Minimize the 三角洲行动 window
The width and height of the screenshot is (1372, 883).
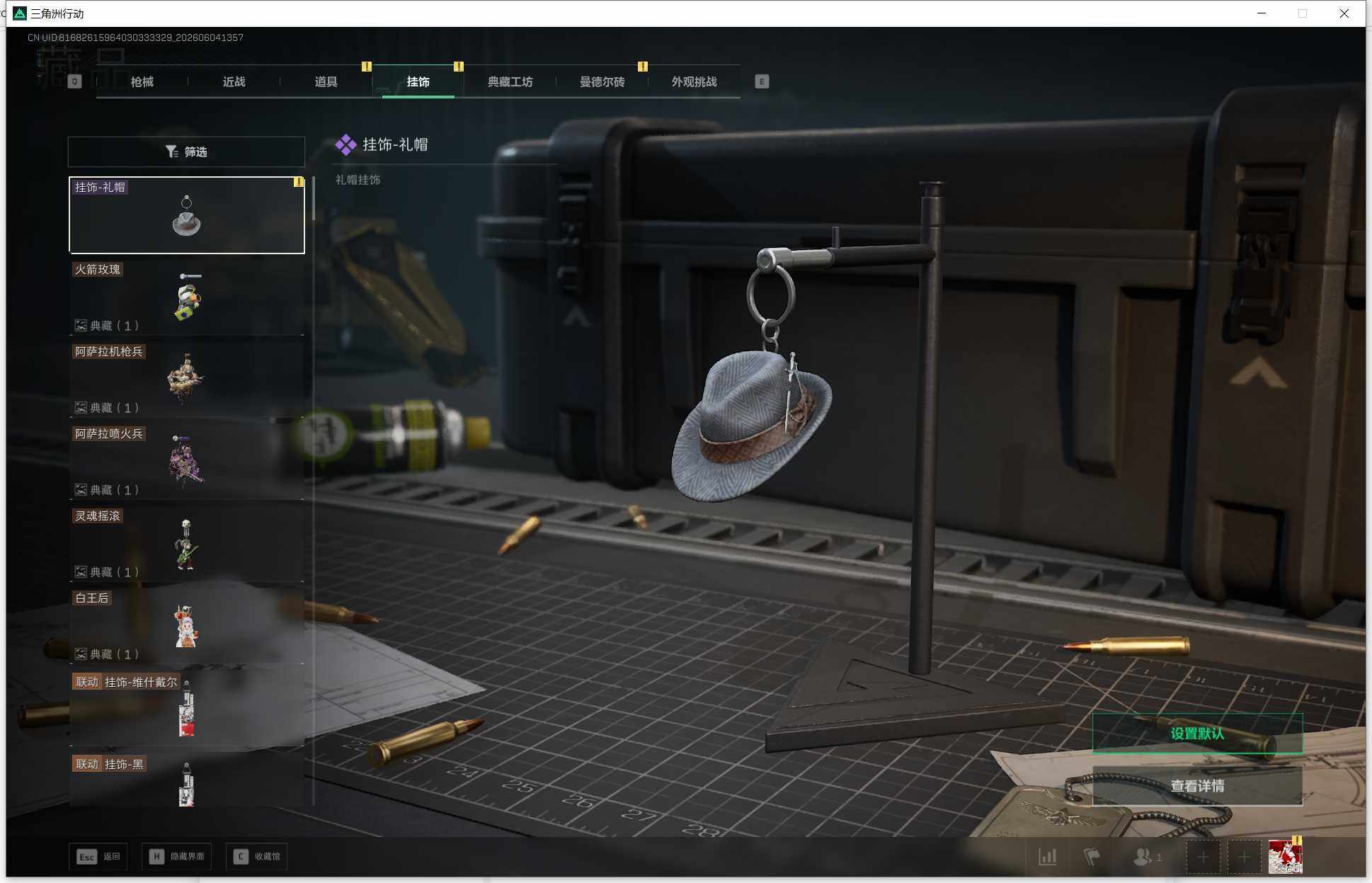click(x=1262, y=13)
